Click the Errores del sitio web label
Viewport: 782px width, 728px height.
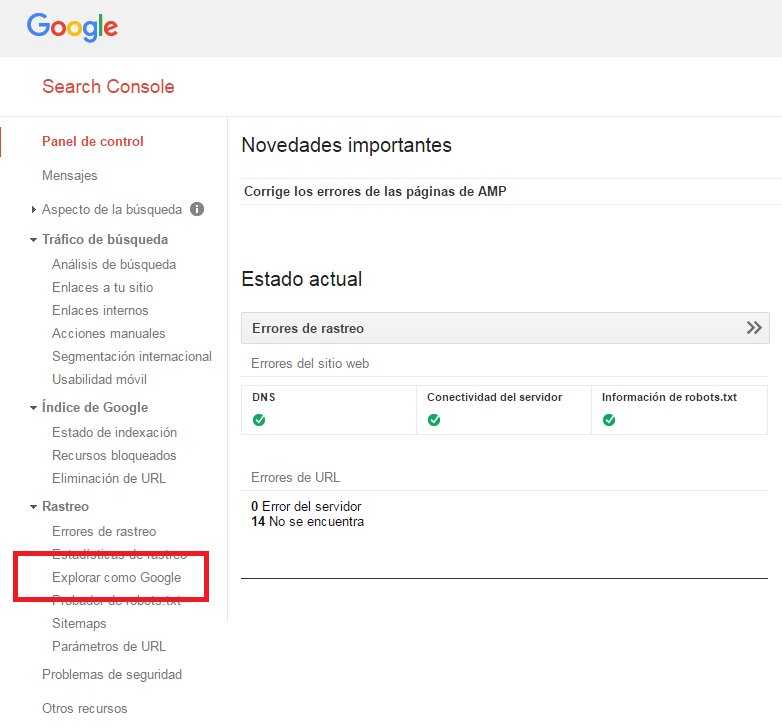tap(310, 364)
